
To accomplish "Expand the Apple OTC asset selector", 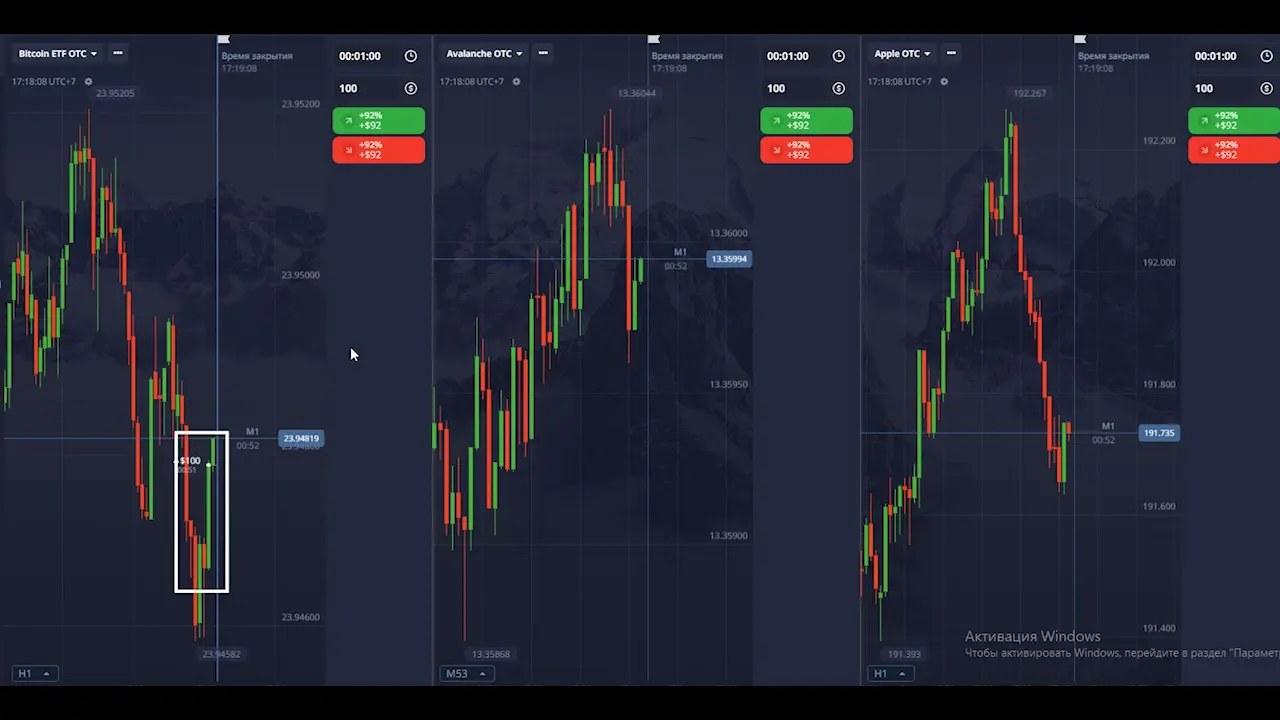I will coord(902,54).
